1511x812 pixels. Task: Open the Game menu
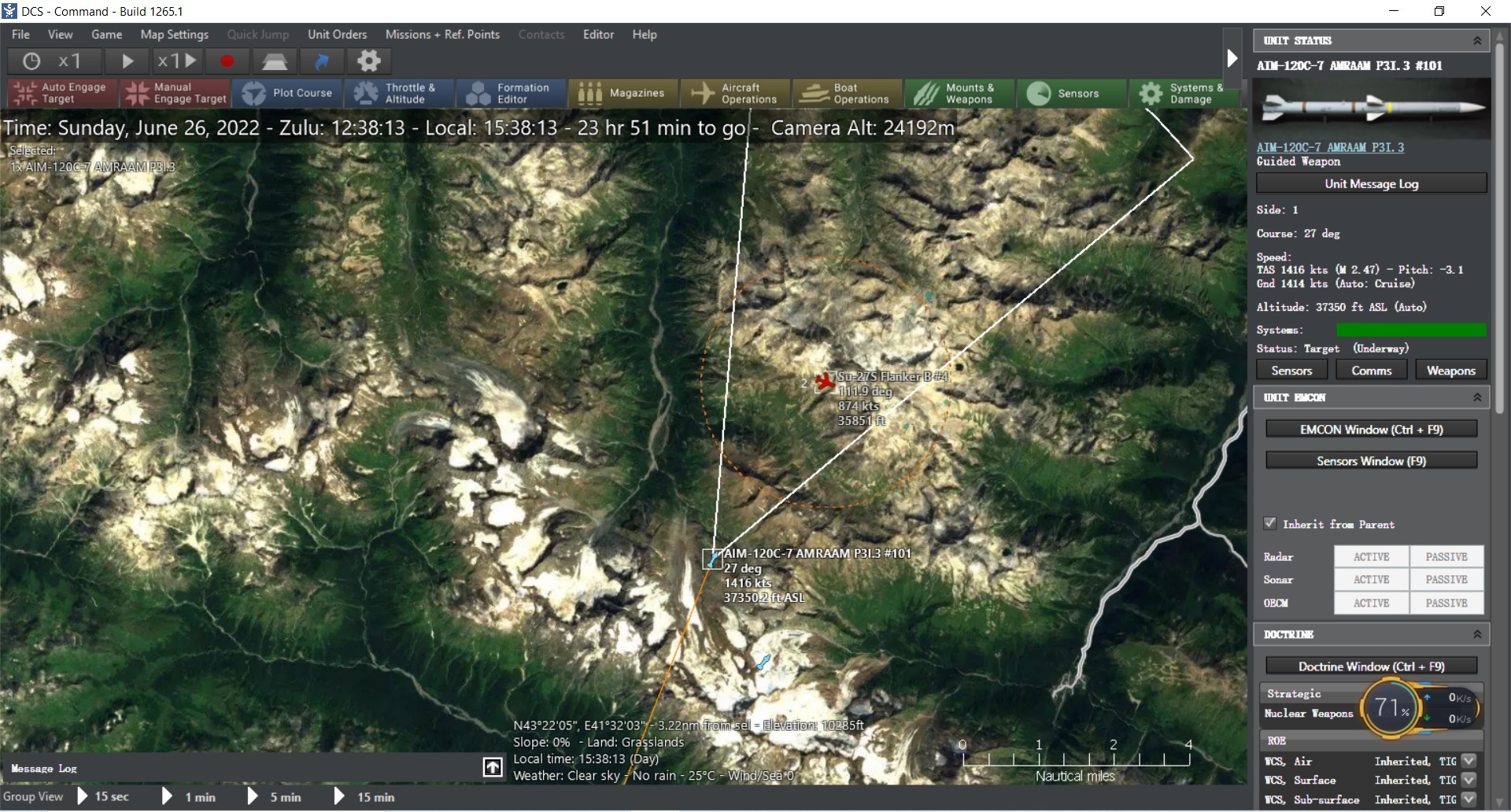coord(106,35)
